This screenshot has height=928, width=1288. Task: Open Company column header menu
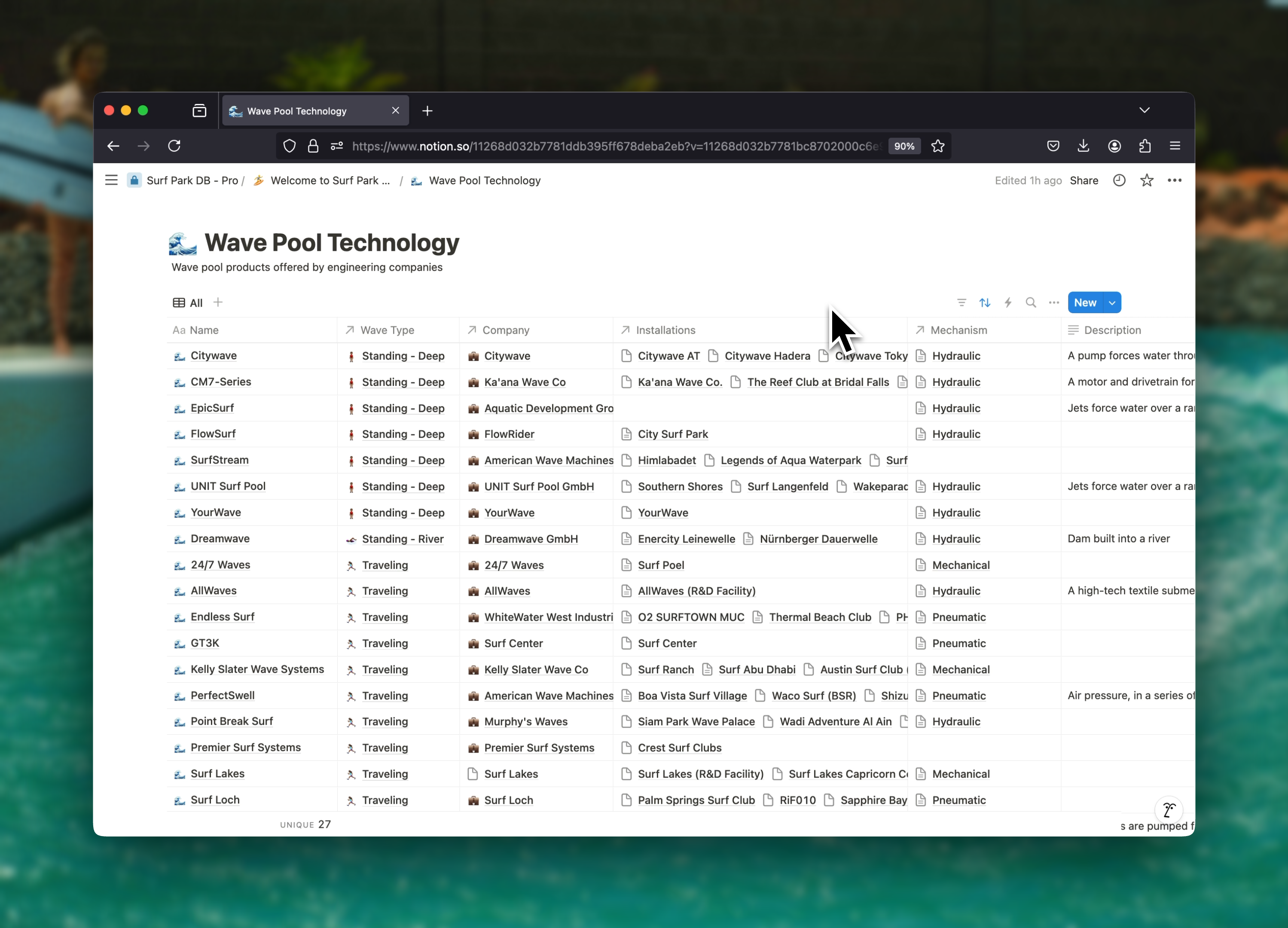click(x=536, y=330)
